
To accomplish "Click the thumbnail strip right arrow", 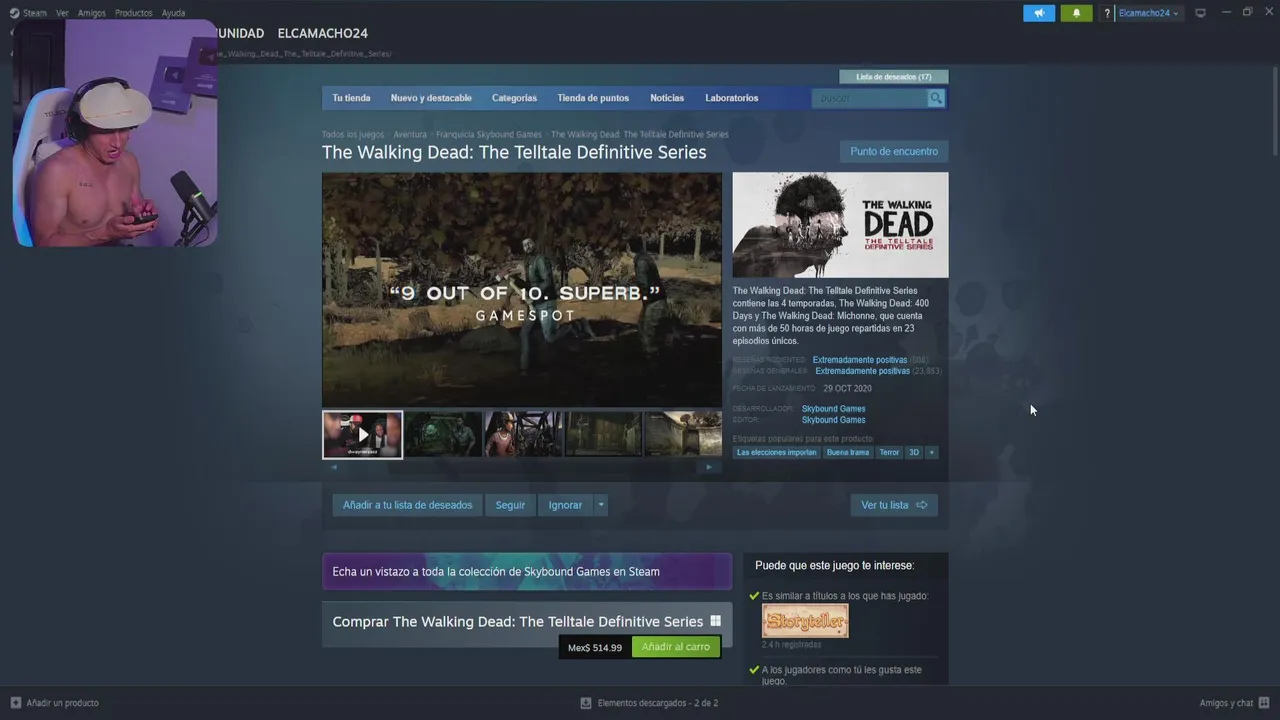I will coord(709,467).
